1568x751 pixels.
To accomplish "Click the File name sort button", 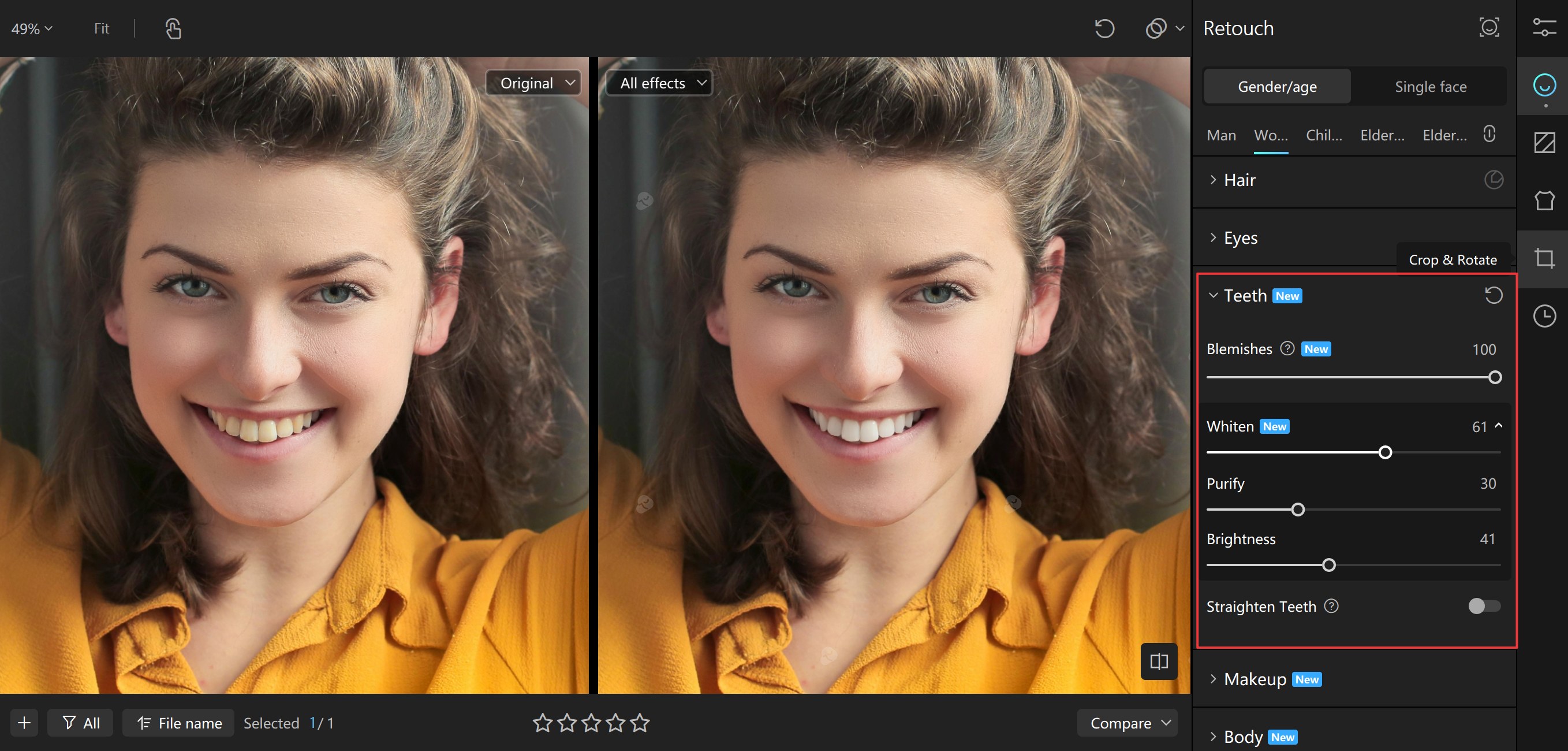I will click(179, 723).
